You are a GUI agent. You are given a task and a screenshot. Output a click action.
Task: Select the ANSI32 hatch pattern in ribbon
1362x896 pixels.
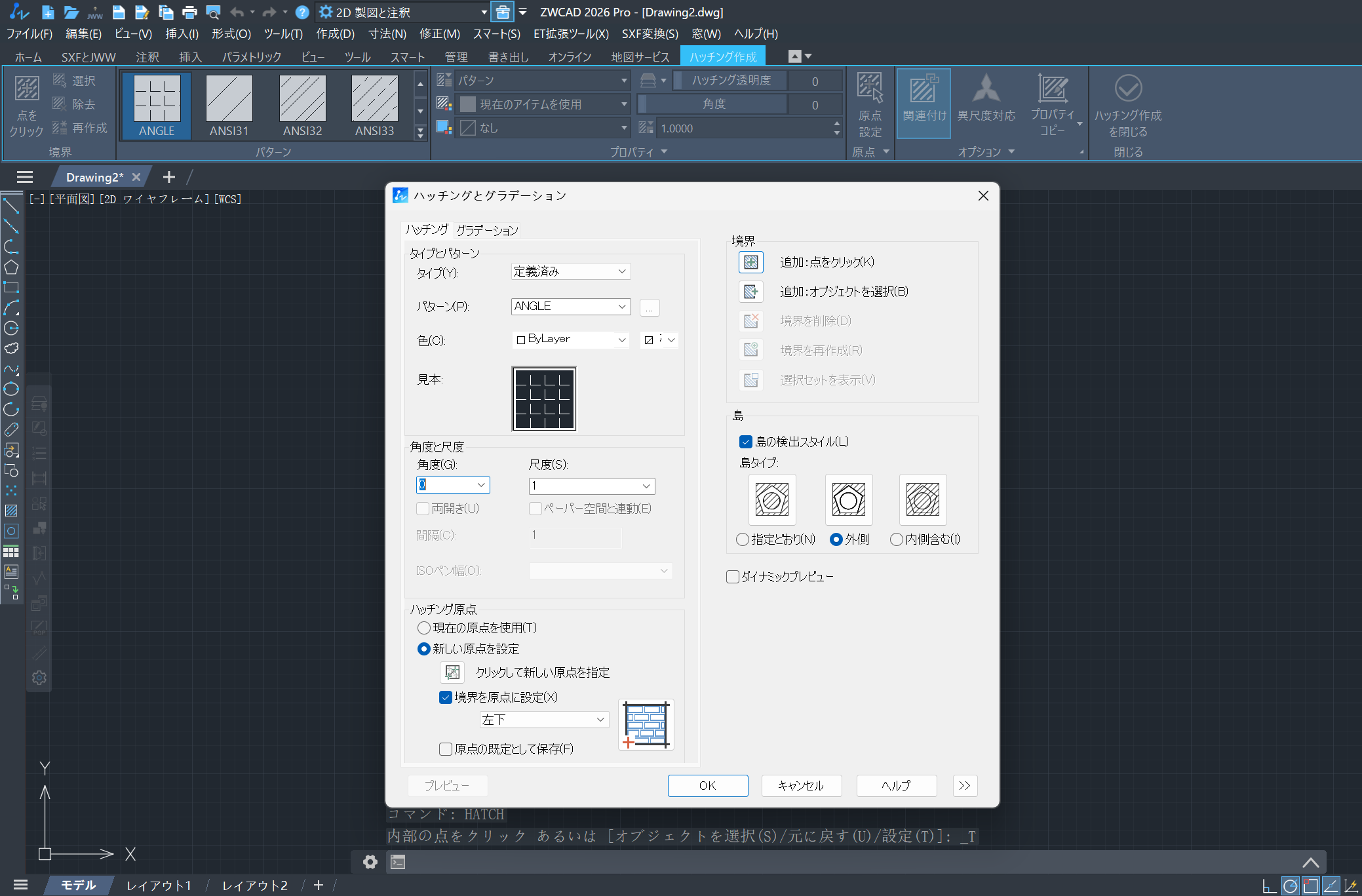click(x=302, y=105)
